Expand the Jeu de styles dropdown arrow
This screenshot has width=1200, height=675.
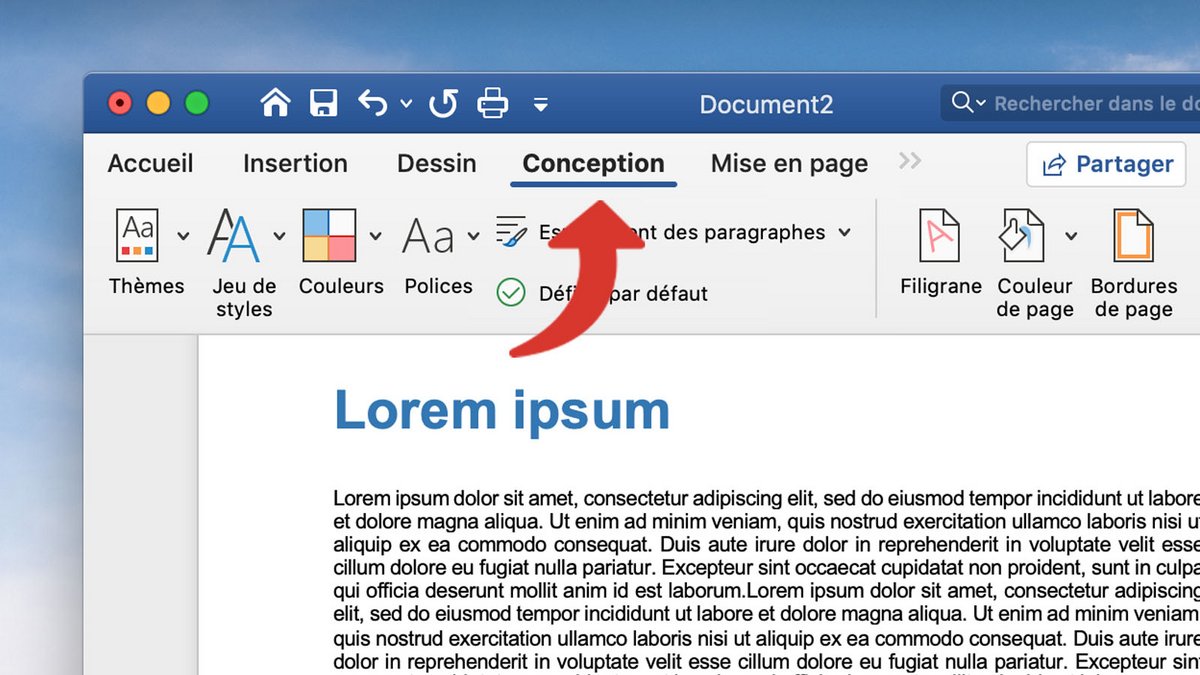279,236
